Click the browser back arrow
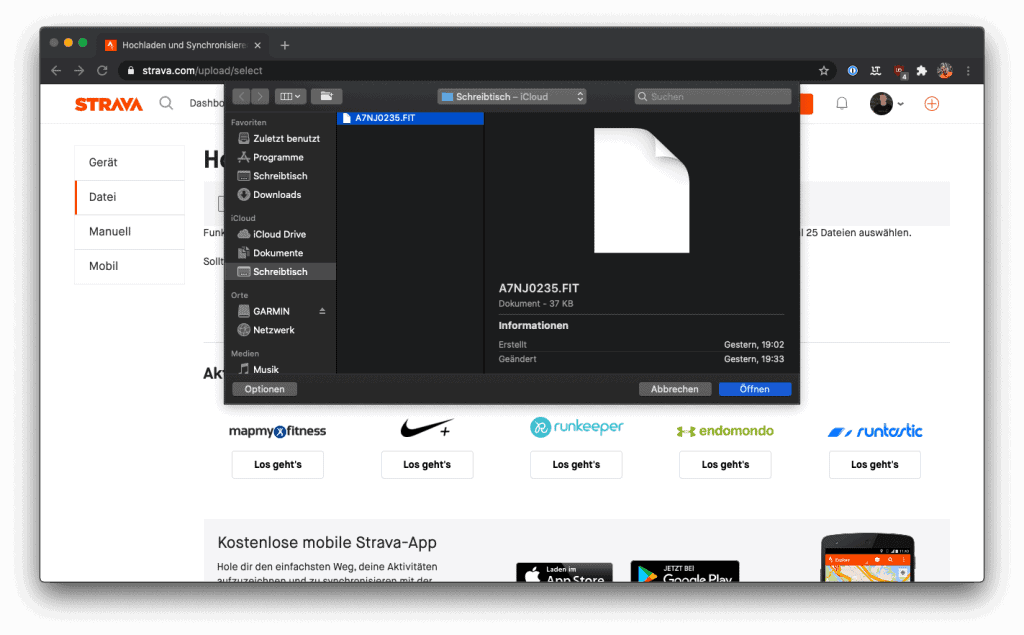This screenshot has width=1024, height=635. pos(56,71)
